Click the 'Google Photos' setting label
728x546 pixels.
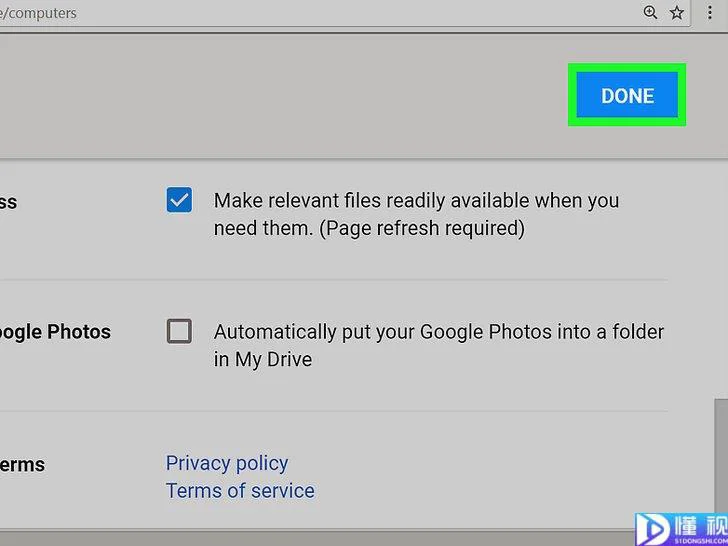[55, 332]
